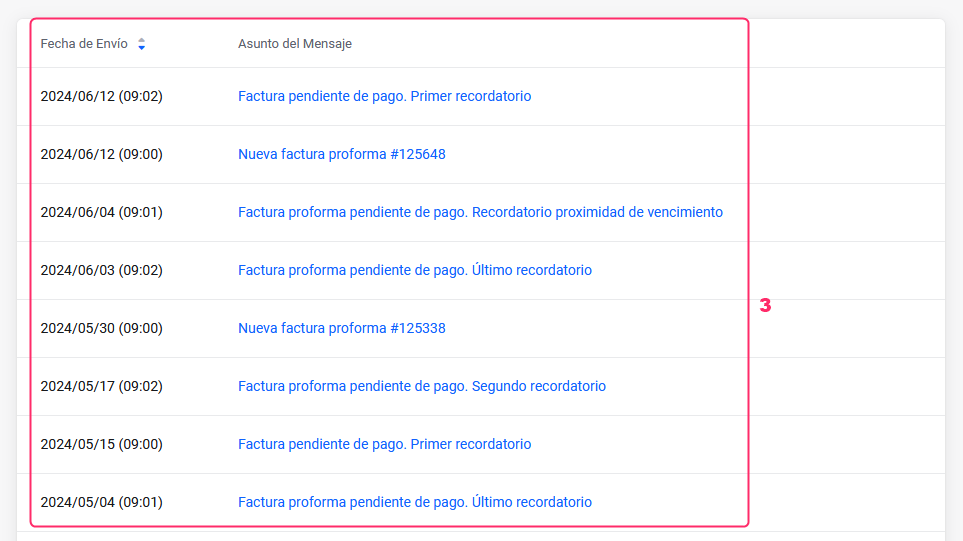
Task: Click the date cell 2024/05/30 (09:00)
Action: coord(101,329)
